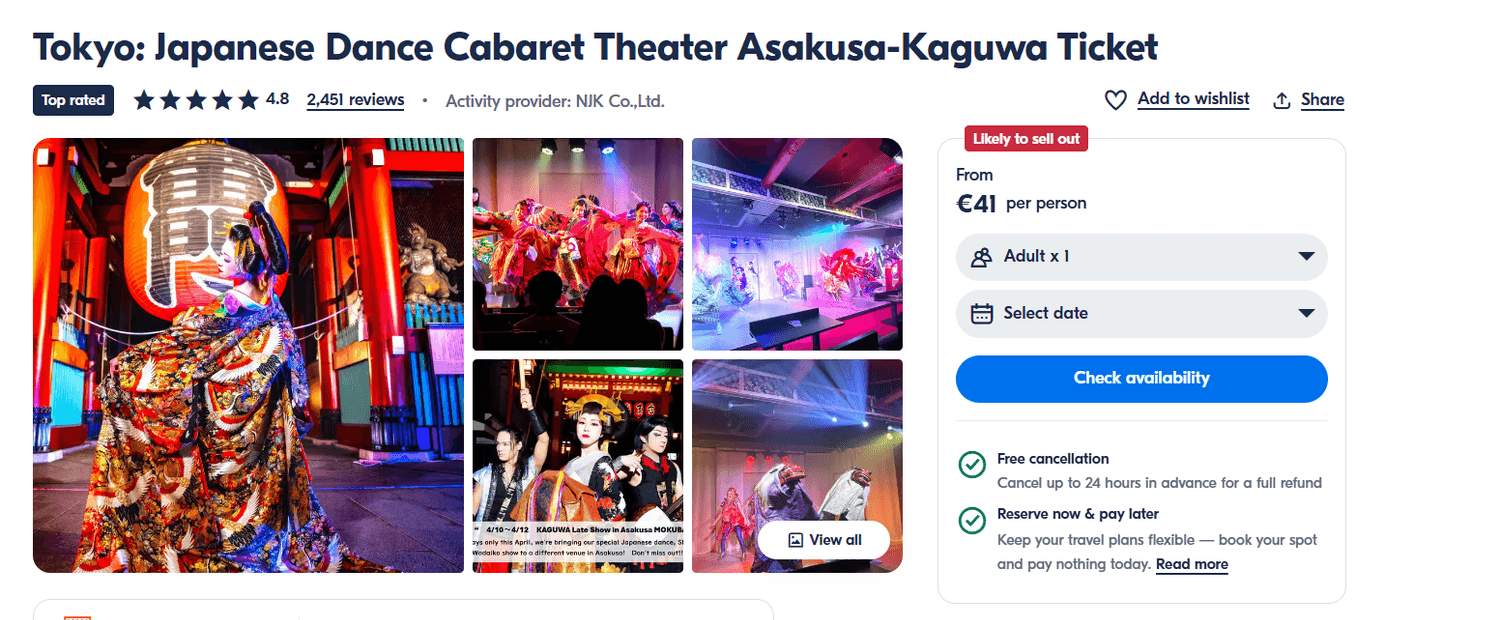Open the KAGUWA Late Show poster thumbnail
The image size is (1500, 620).
(x=577, y=466)
